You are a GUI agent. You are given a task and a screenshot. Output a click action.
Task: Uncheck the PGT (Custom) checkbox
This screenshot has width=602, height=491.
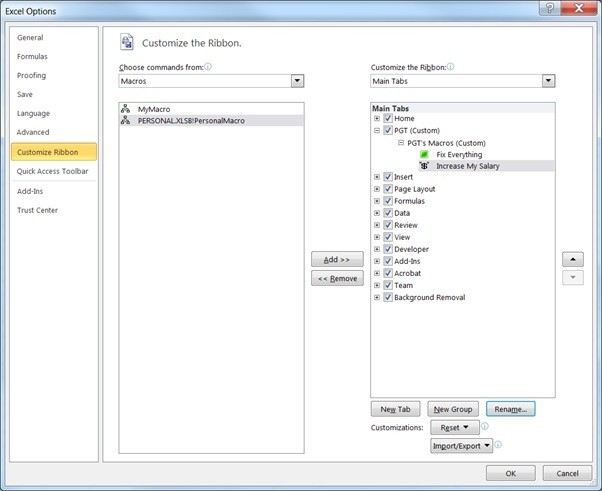(x=388, y=130)
